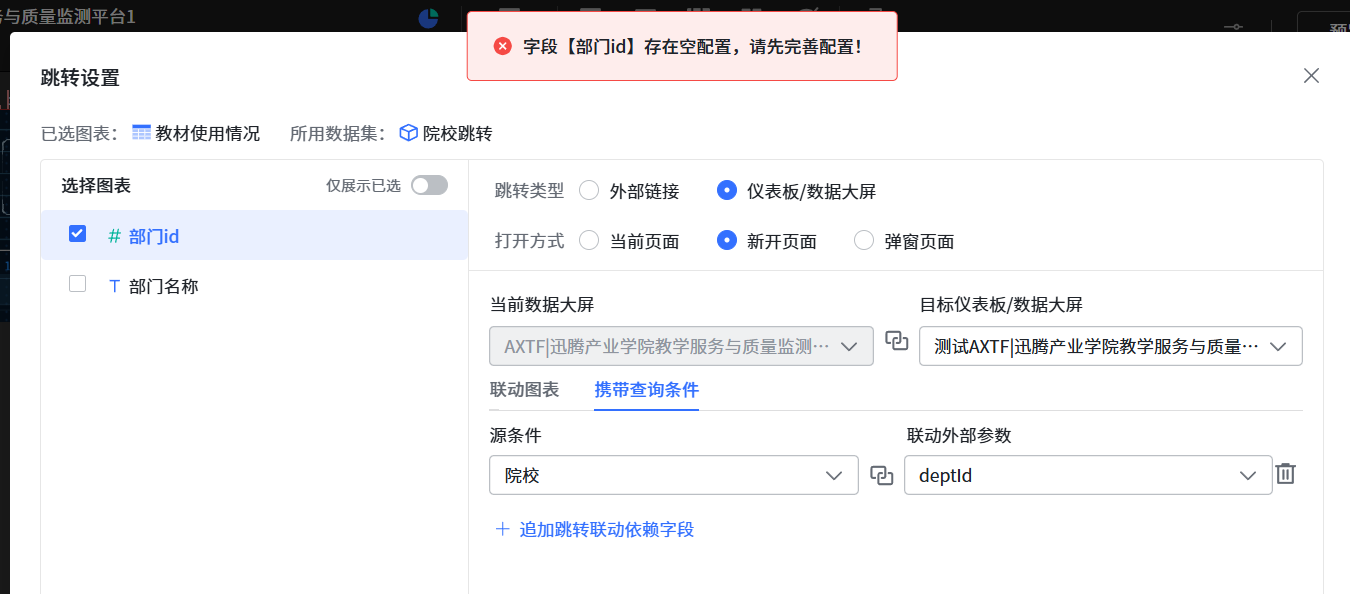This screenshot has width=1350, height=594.
Task: Close the jump settings dialog
Action: click(1311, 76)
